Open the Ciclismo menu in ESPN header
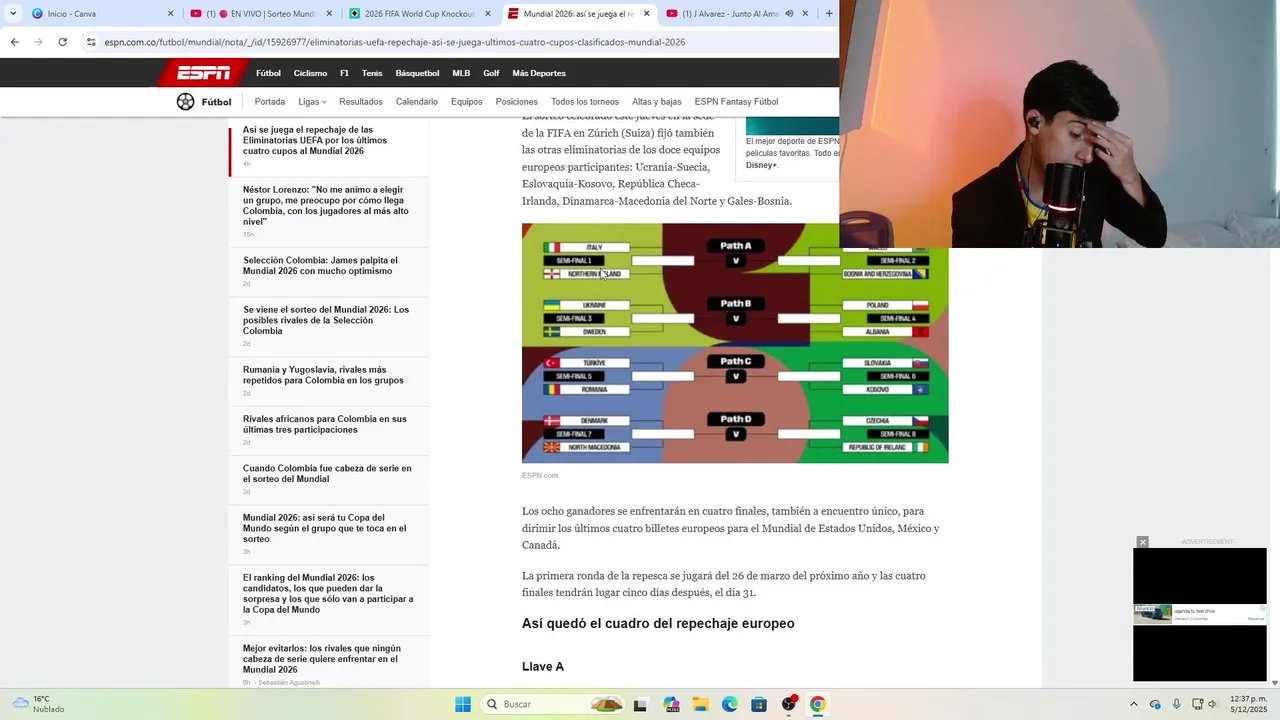This screenshot has height=720, width=1280. tap(310, 73)
